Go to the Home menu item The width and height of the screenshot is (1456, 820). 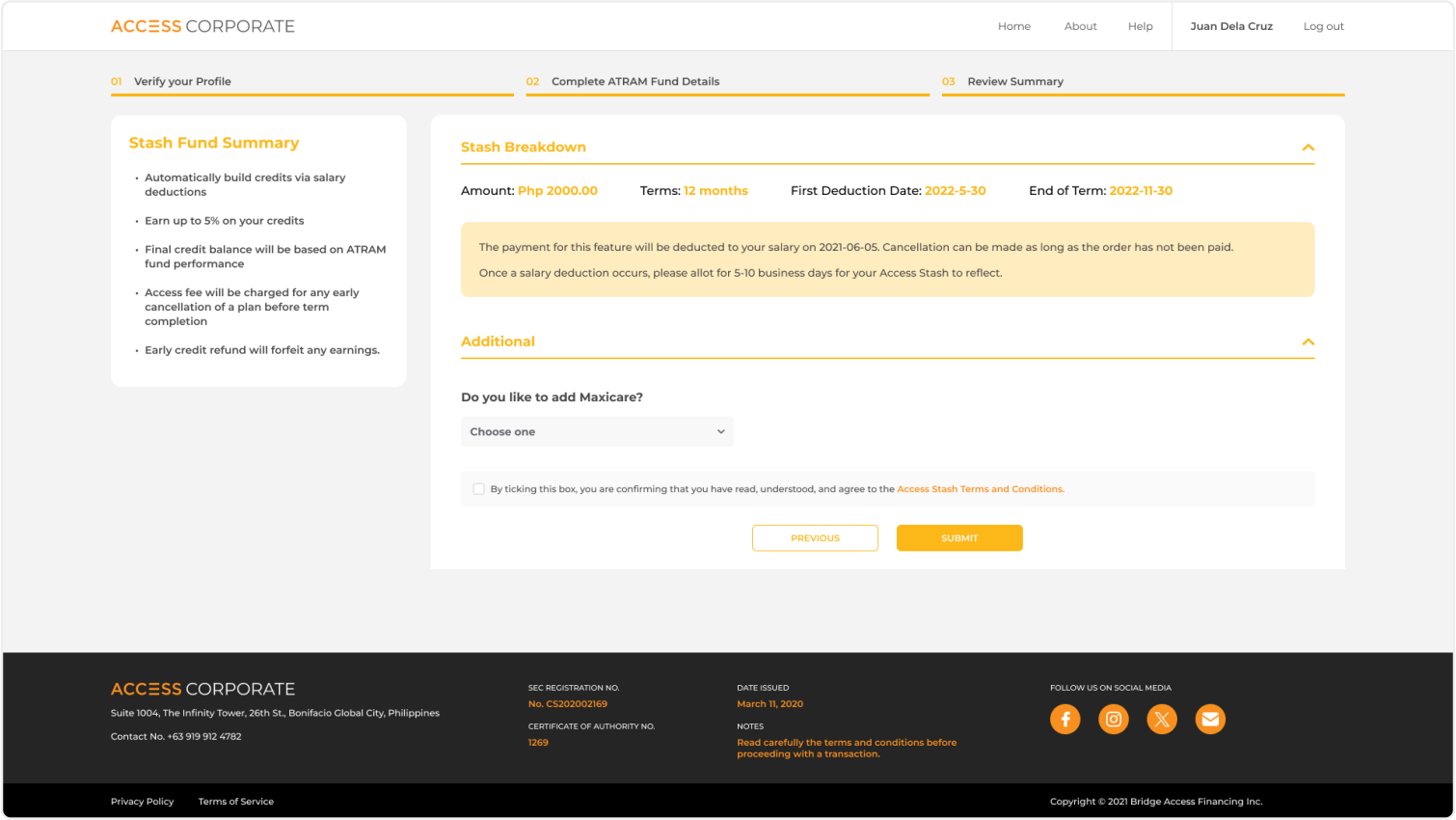coord(1013,26)
